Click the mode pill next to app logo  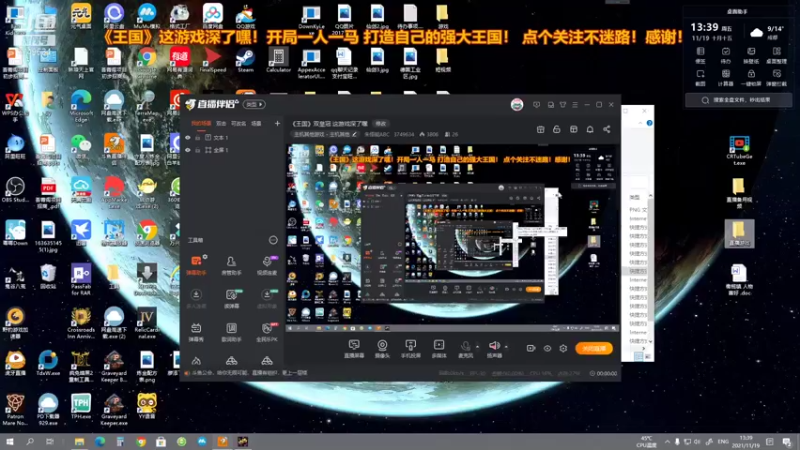point(254,105)
